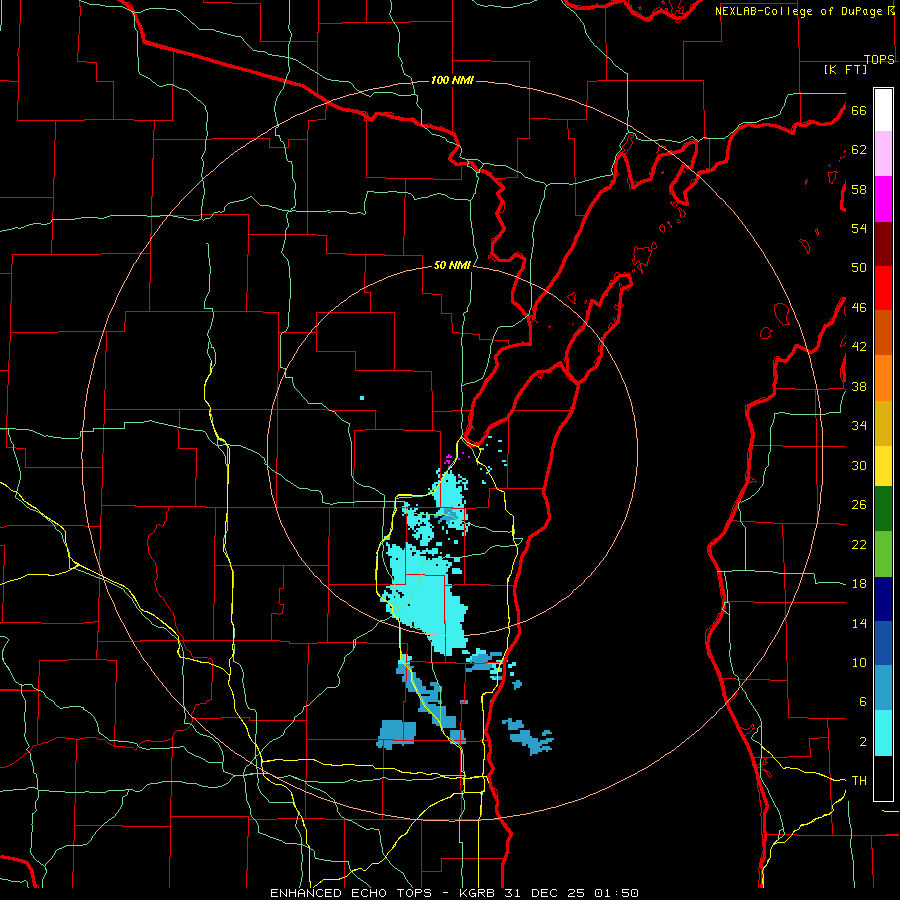Click the "NEXLAB-College of DuPage" text
The height and width of the screenshot is (900, 900).
click(x=798, y=11)
